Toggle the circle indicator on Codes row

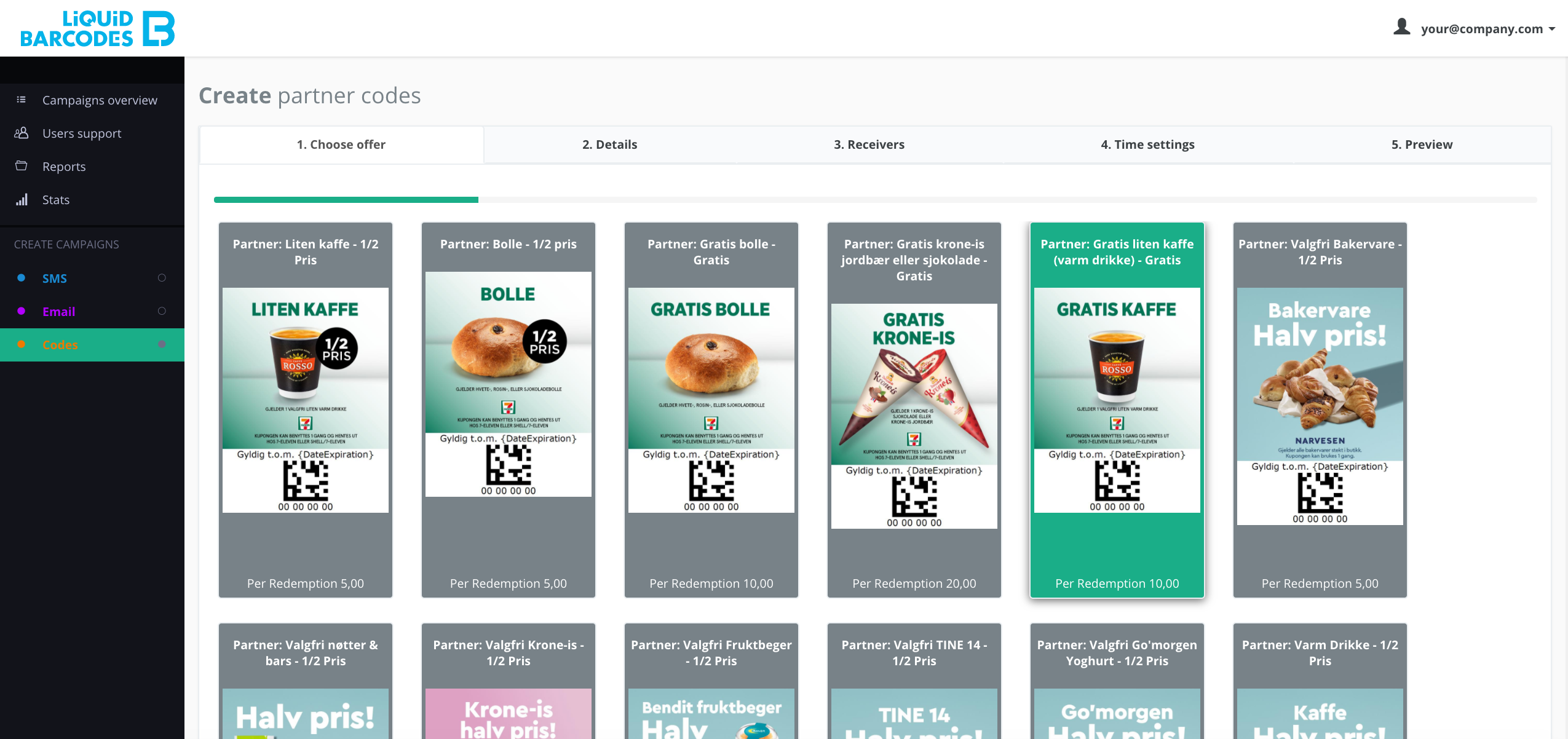coord(162,344)
